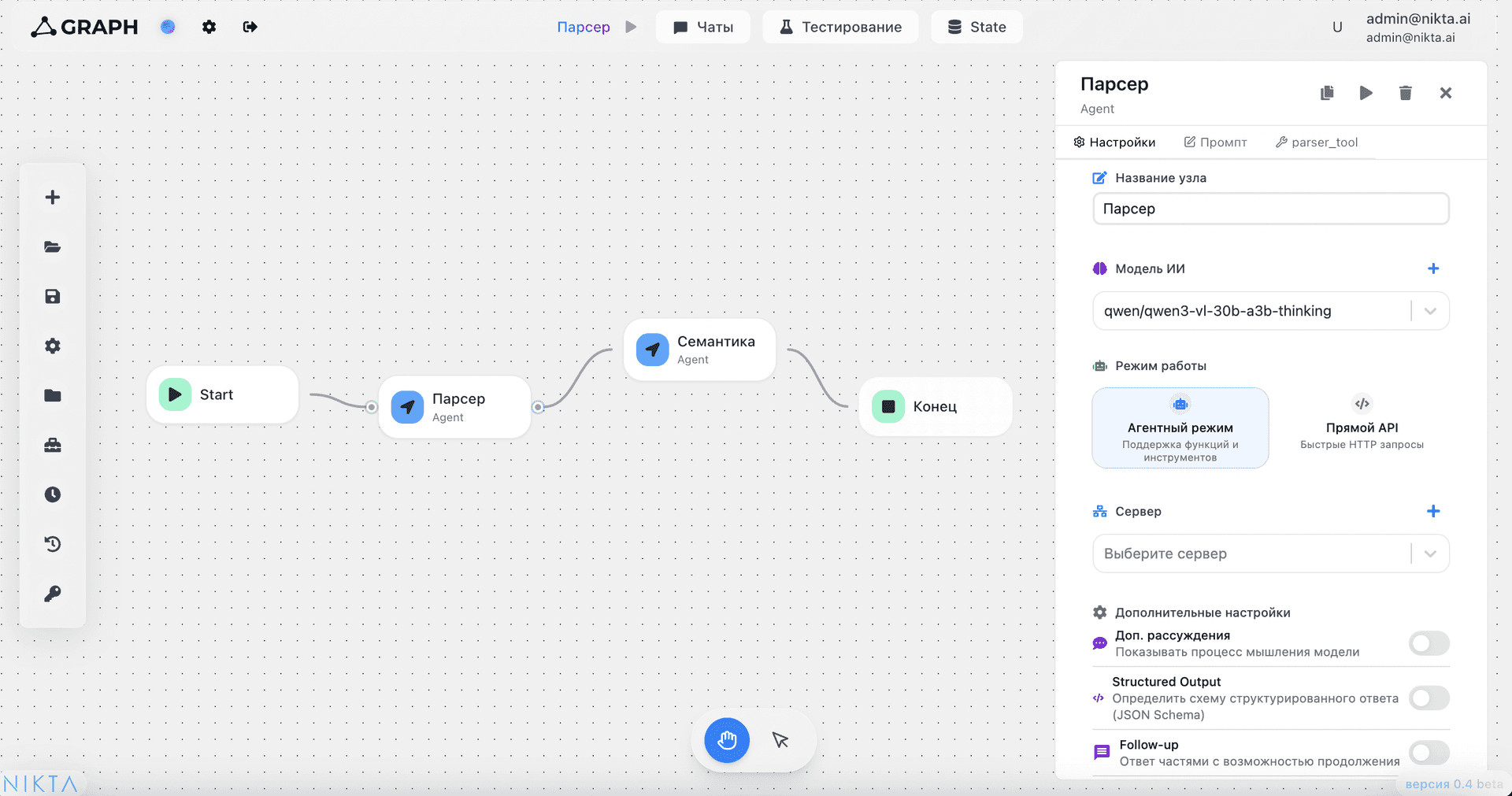
Task: Enable the Follow-up toggle
Action: [x=1429, y=753]
